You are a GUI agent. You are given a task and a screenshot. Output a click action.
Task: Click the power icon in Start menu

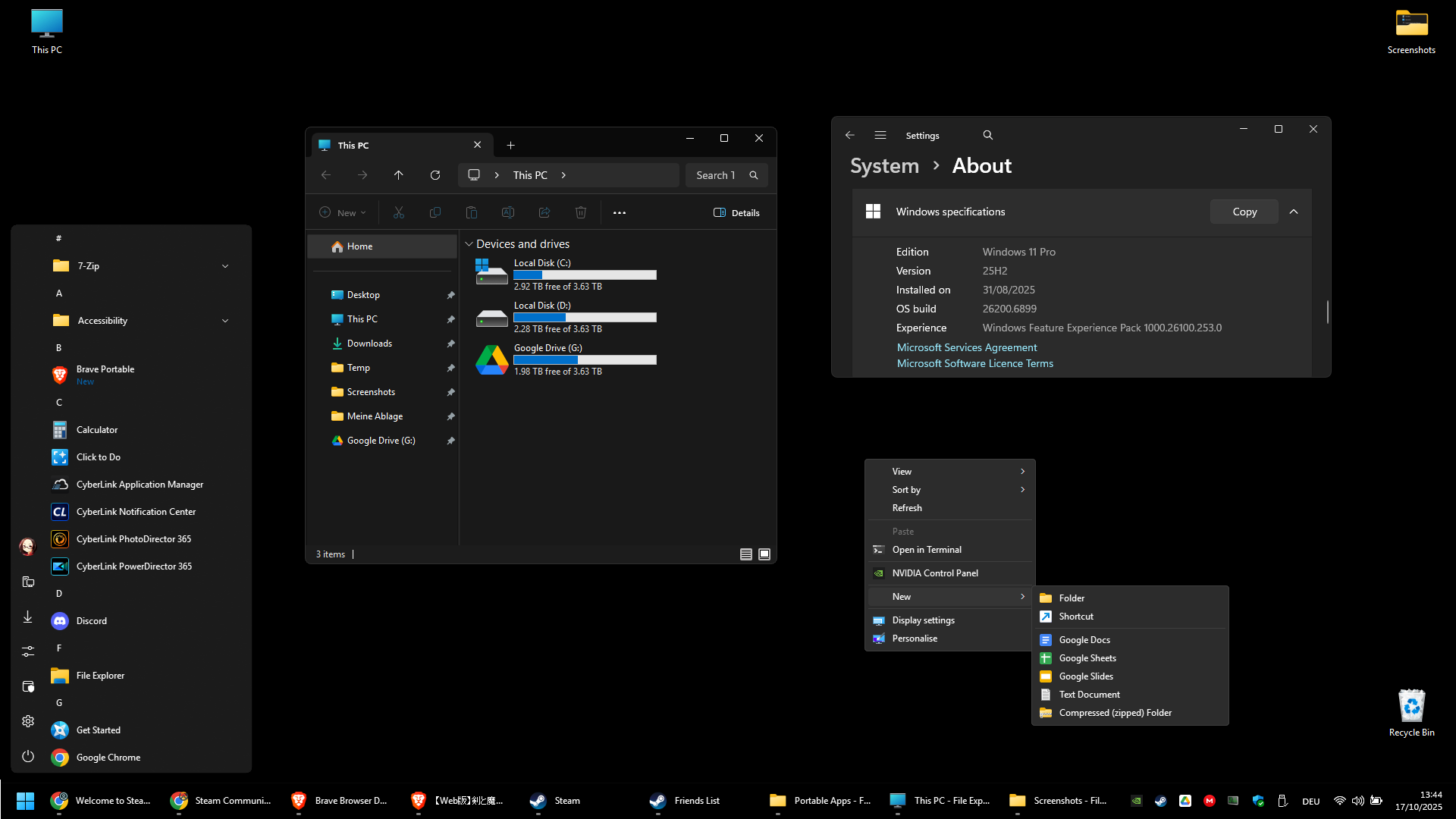pyautogui.click(x=28, y=756)
